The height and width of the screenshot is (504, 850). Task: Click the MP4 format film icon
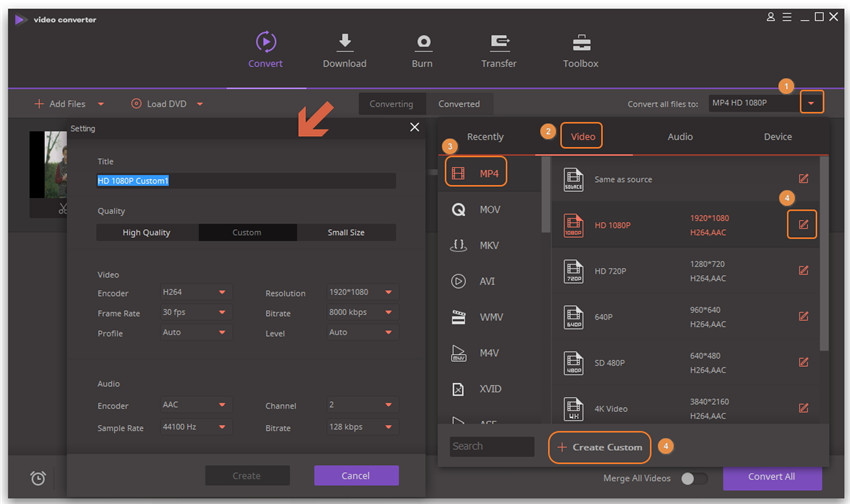[459, 173]
